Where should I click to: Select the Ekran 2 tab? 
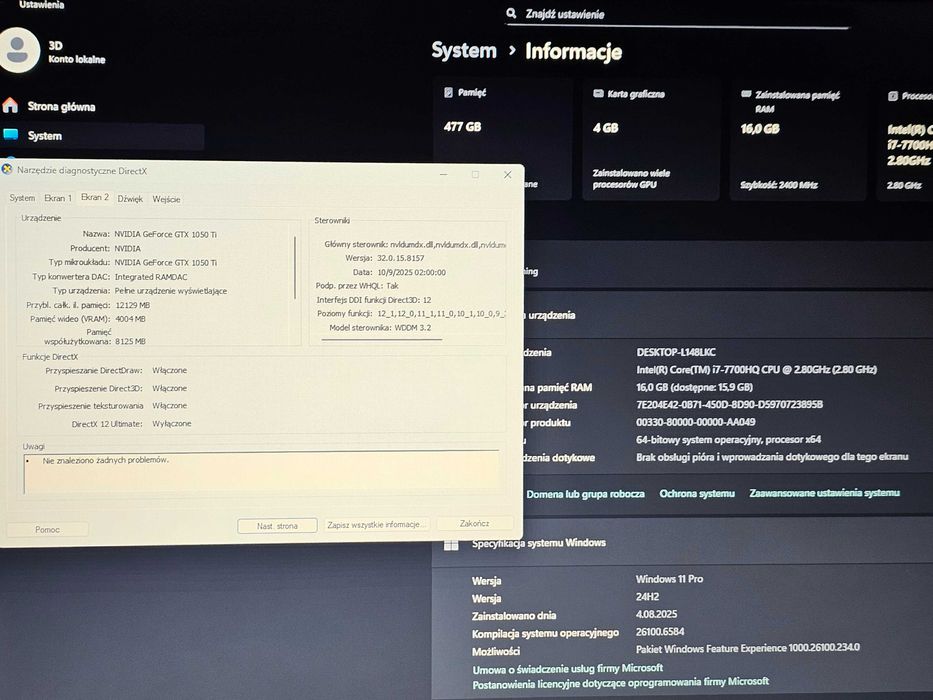95,197
